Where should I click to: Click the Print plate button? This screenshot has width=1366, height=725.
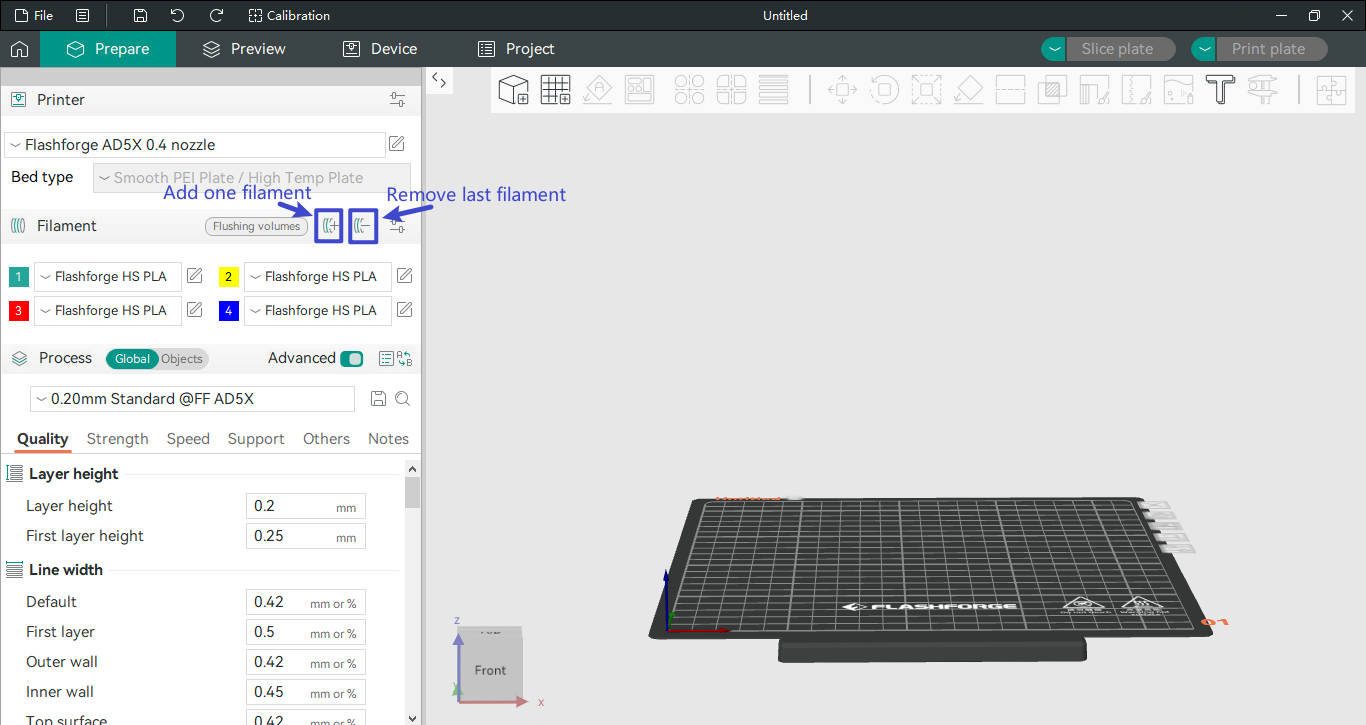[x=1272, y=49]
